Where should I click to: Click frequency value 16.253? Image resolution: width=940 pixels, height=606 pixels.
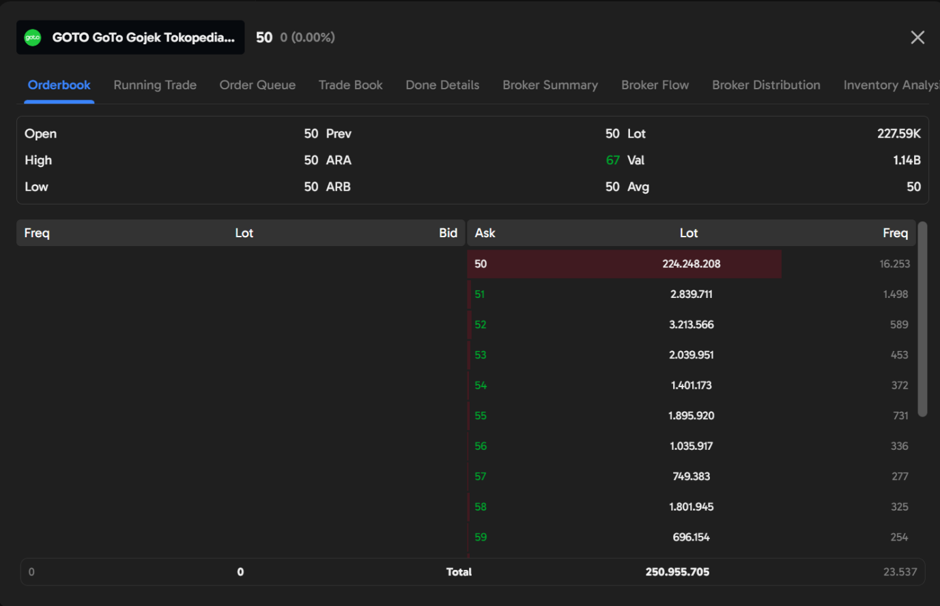point(894,264)
